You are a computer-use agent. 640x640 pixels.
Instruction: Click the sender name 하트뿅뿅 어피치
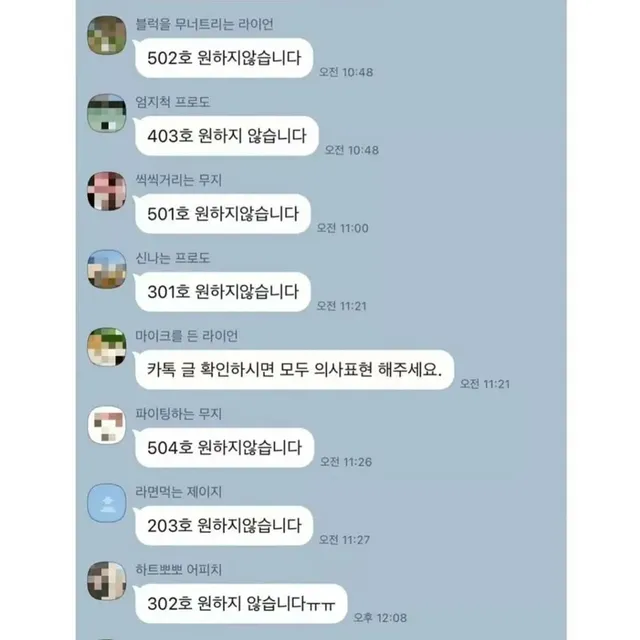pyautogui.click(x=178, y=570)
